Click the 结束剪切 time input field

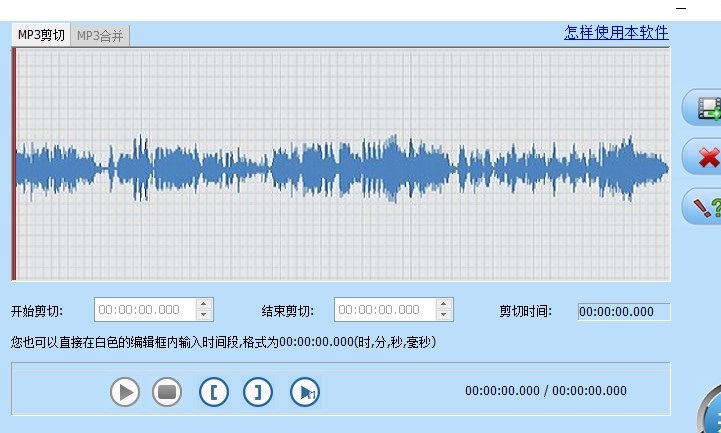(384, 310)
